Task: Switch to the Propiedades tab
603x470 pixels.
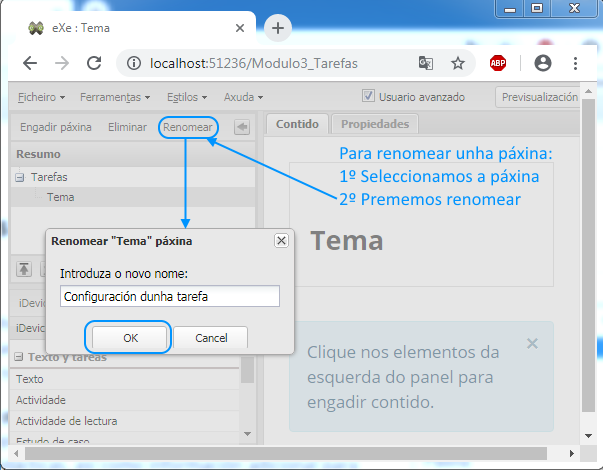Action: coord(375,124)
